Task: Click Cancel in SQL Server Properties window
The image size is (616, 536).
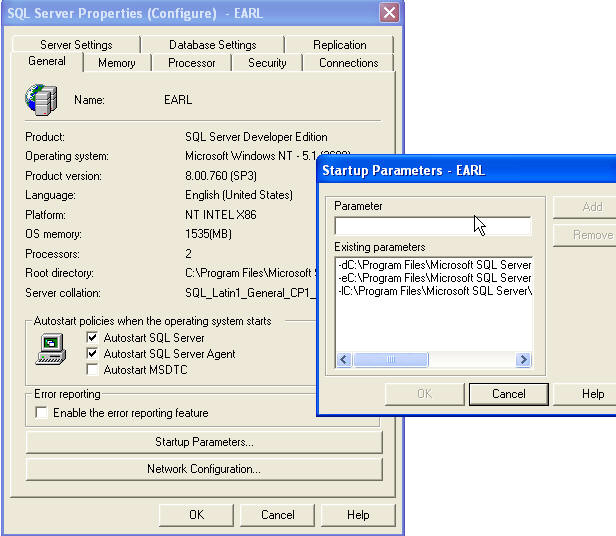Action: point(277,515)
